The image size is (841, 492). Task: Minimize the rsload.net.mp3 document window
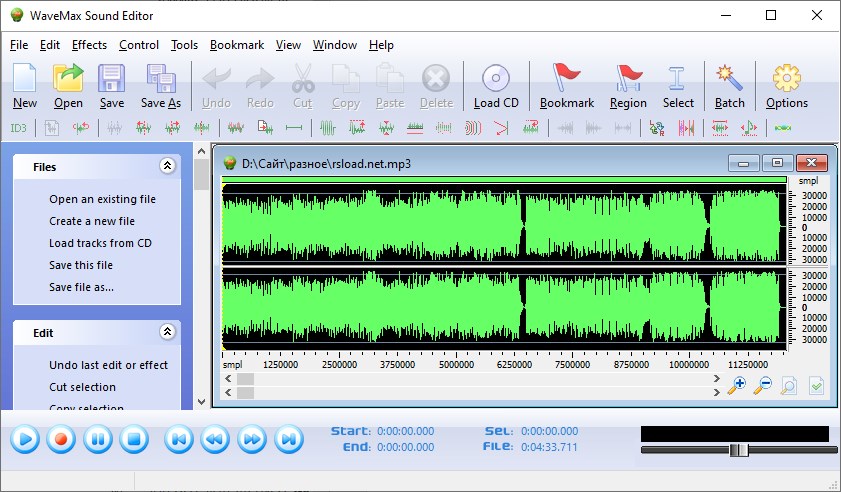pyautogui.click(x=743, y=163)
